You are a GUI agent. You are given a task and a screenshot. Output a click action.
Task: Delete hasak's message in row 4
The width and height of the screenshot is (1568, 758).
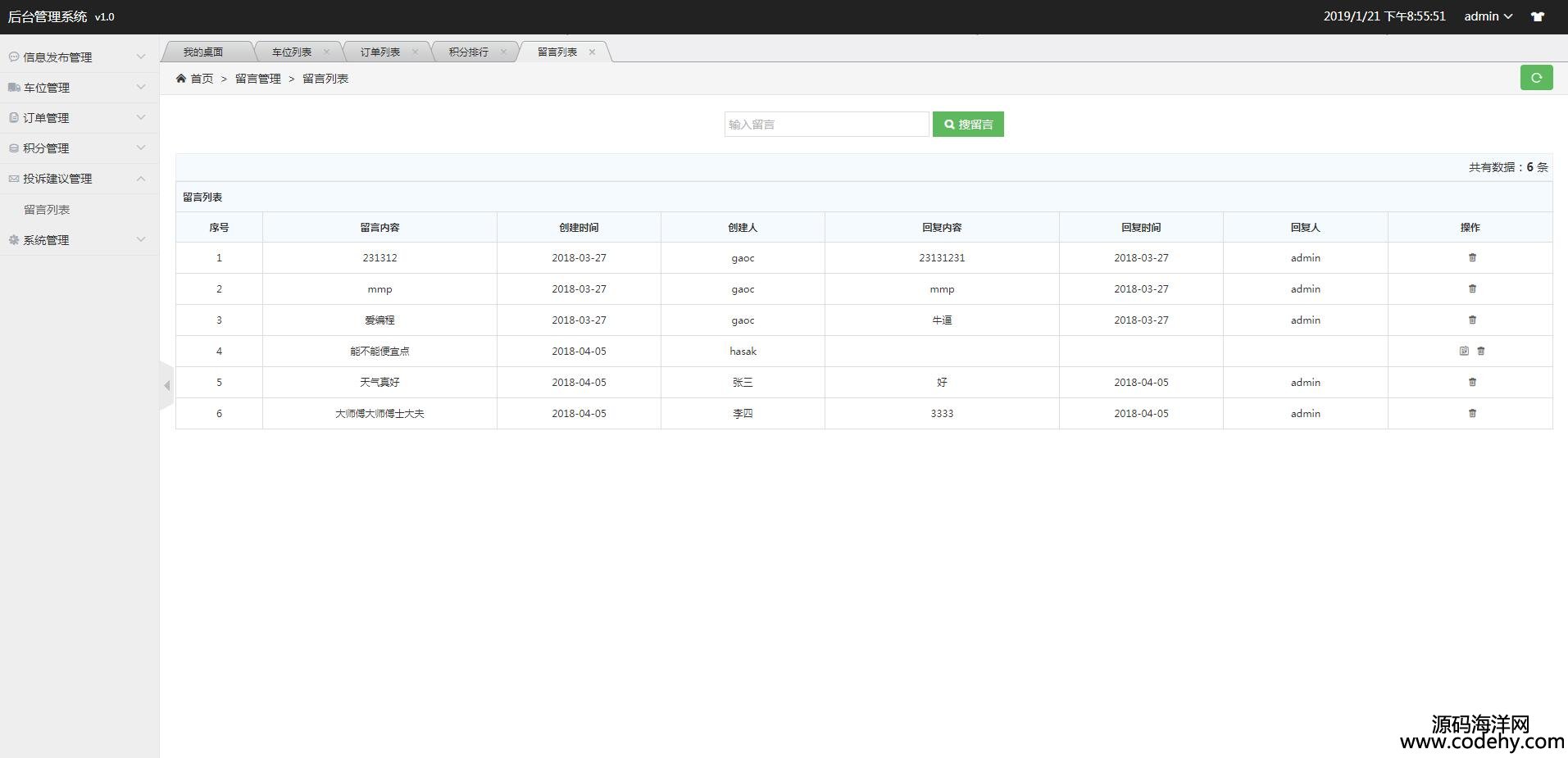(x=1481, y=352)
